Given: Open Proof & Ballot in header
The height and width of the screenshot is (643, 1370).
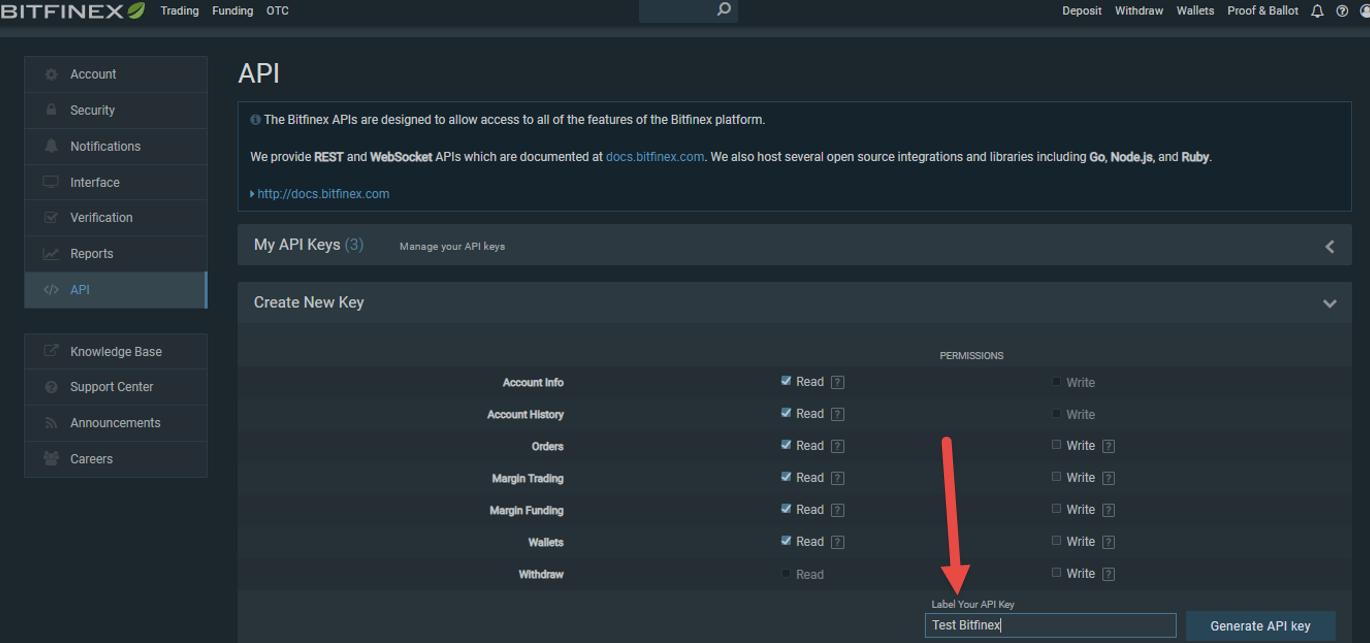Looking at the screenshot, I should [1263, 11].
